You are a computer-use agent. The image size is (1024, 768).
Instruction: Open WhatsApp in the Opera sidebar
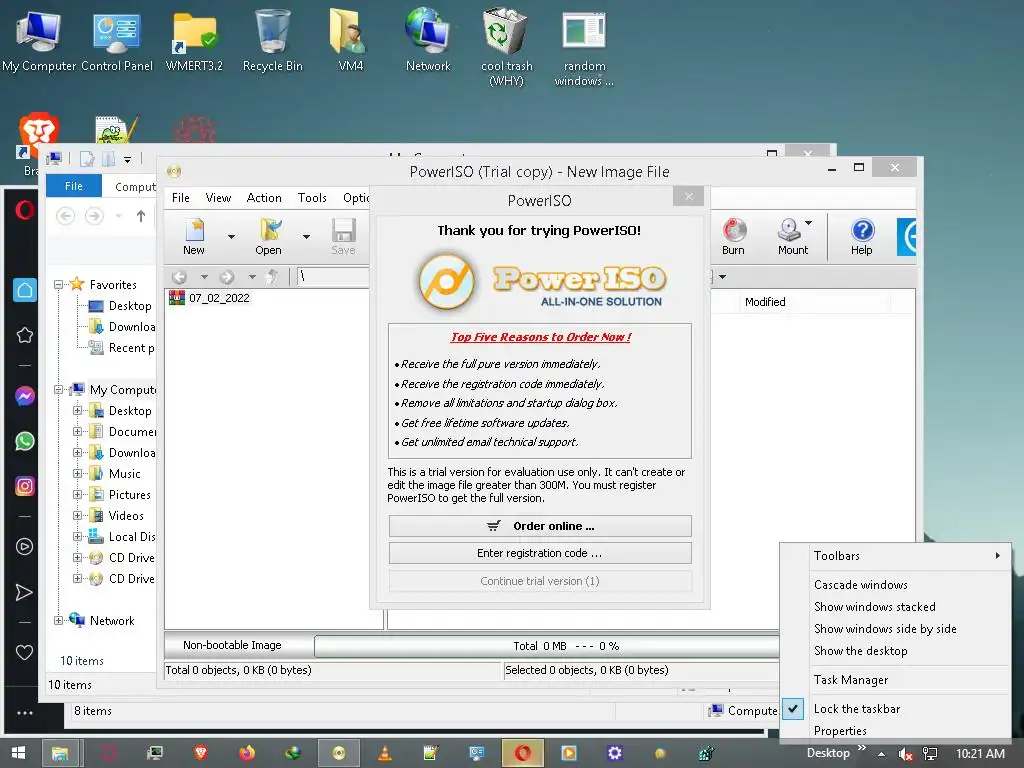click(x=24, y=441)
